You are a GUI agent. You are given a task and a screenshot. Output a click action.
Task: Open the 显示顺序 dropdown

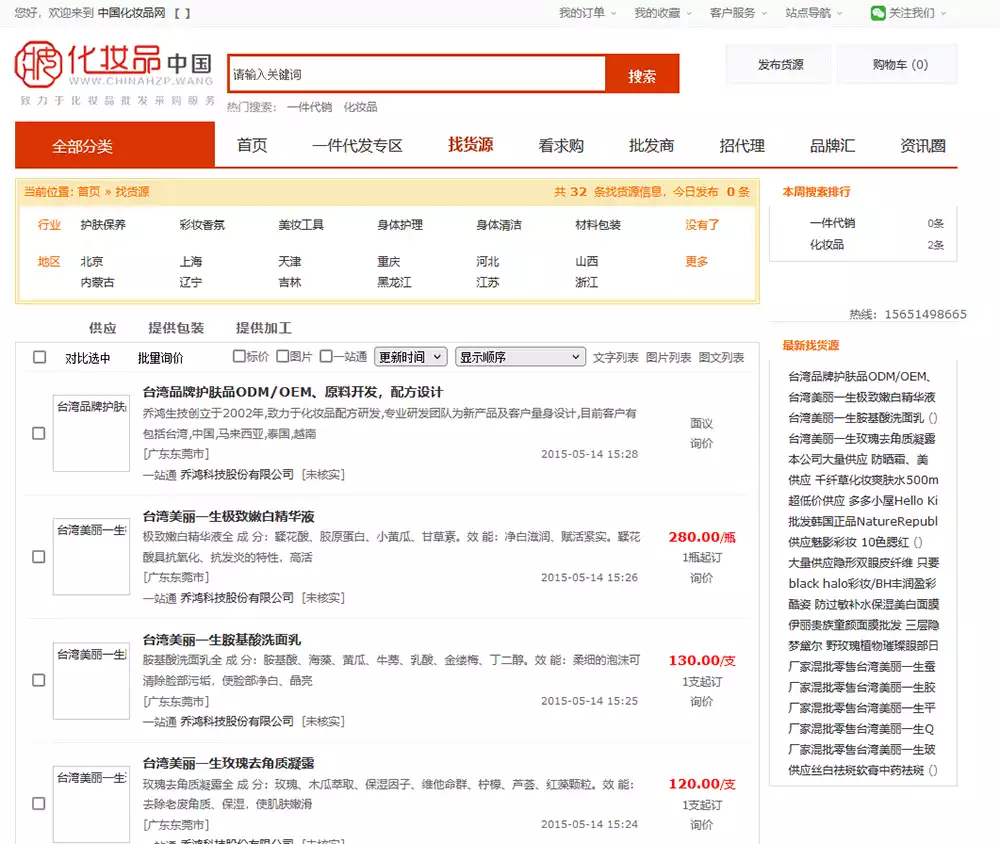(x=520, y=357)
